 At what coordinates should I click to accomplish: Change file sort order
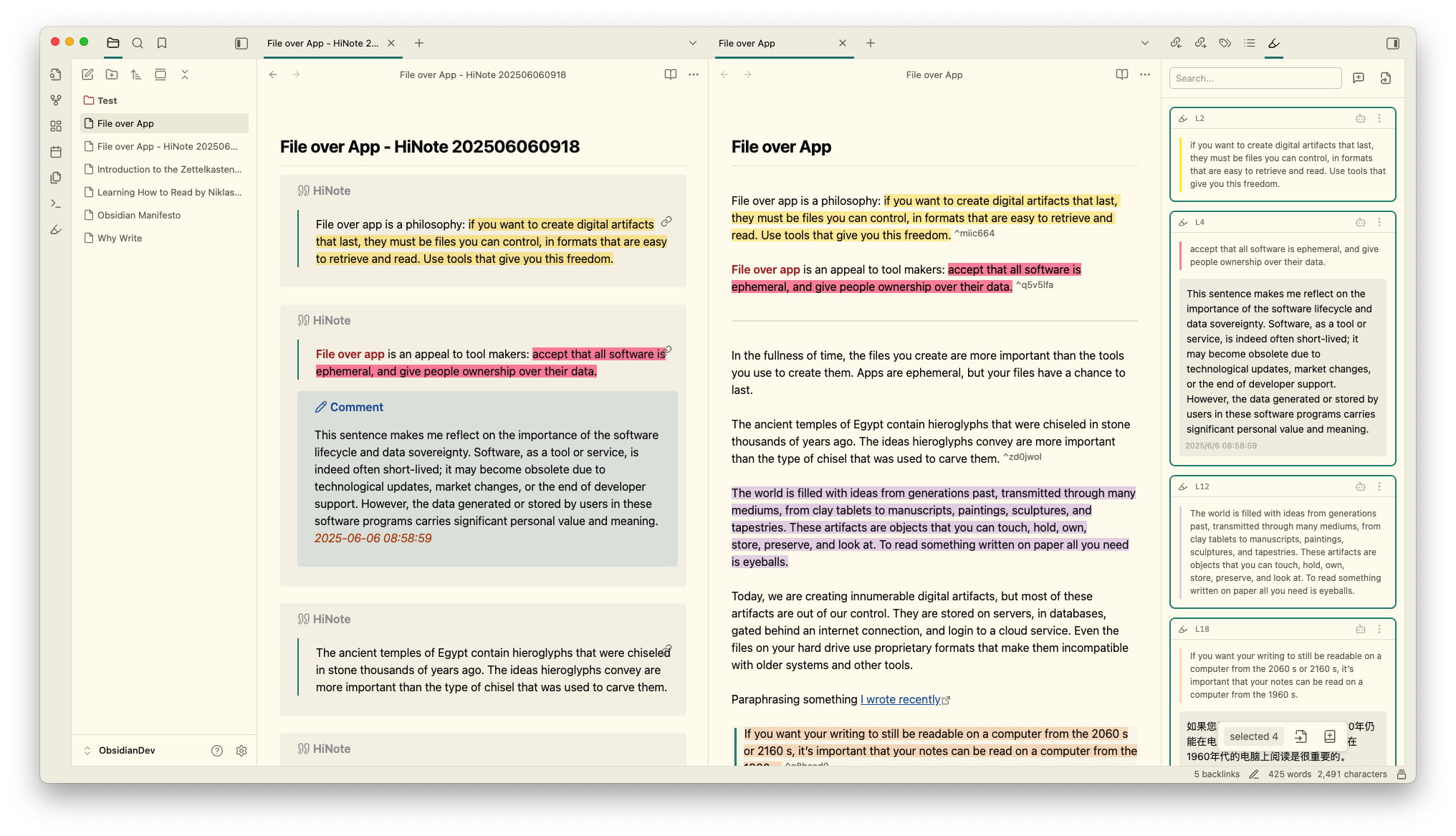pyautogui.click(x=136, y=75)
